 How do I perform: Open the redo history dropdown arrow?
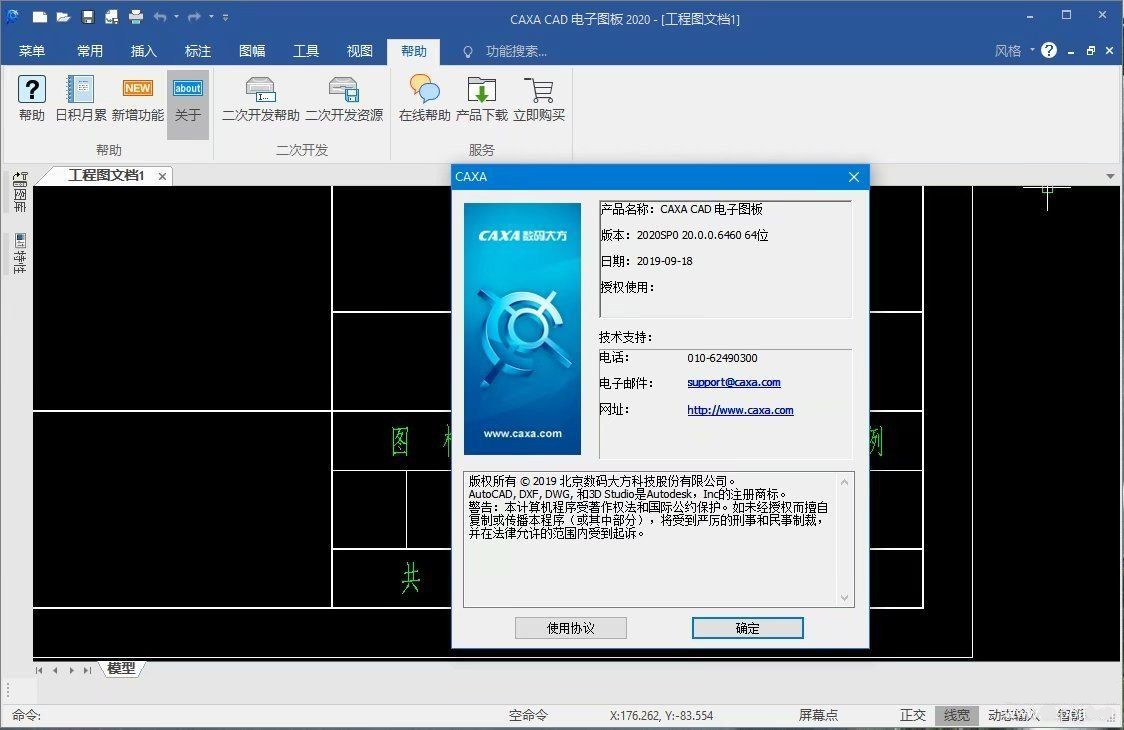coord(211,16)
